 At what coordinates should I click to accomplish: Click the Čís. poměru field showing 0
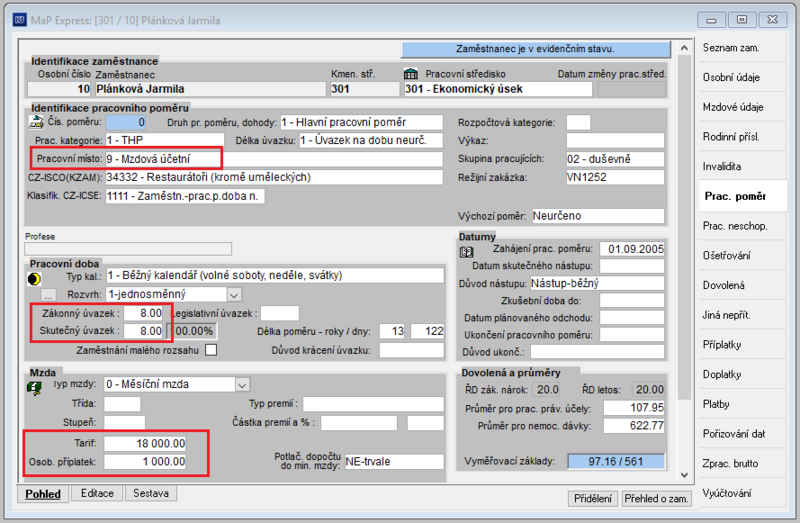tap(126, 122)
